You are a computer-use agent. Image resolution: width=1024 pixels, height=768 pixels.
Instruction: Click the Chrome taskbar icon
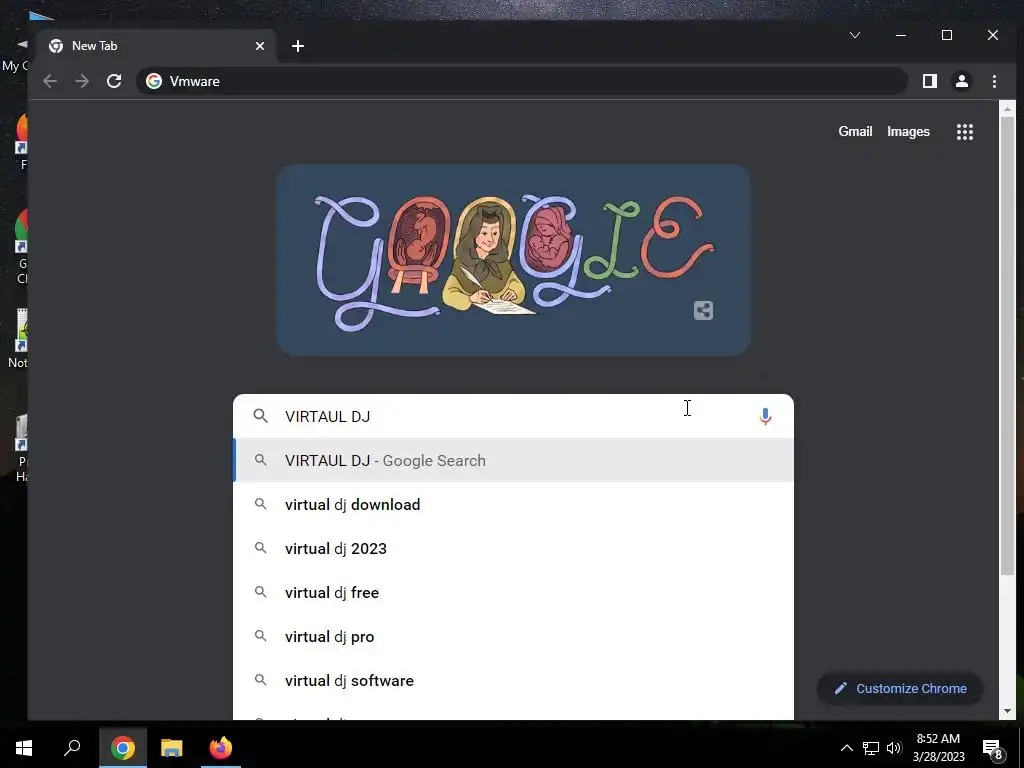pyautogui.click(x=123, y=748)
